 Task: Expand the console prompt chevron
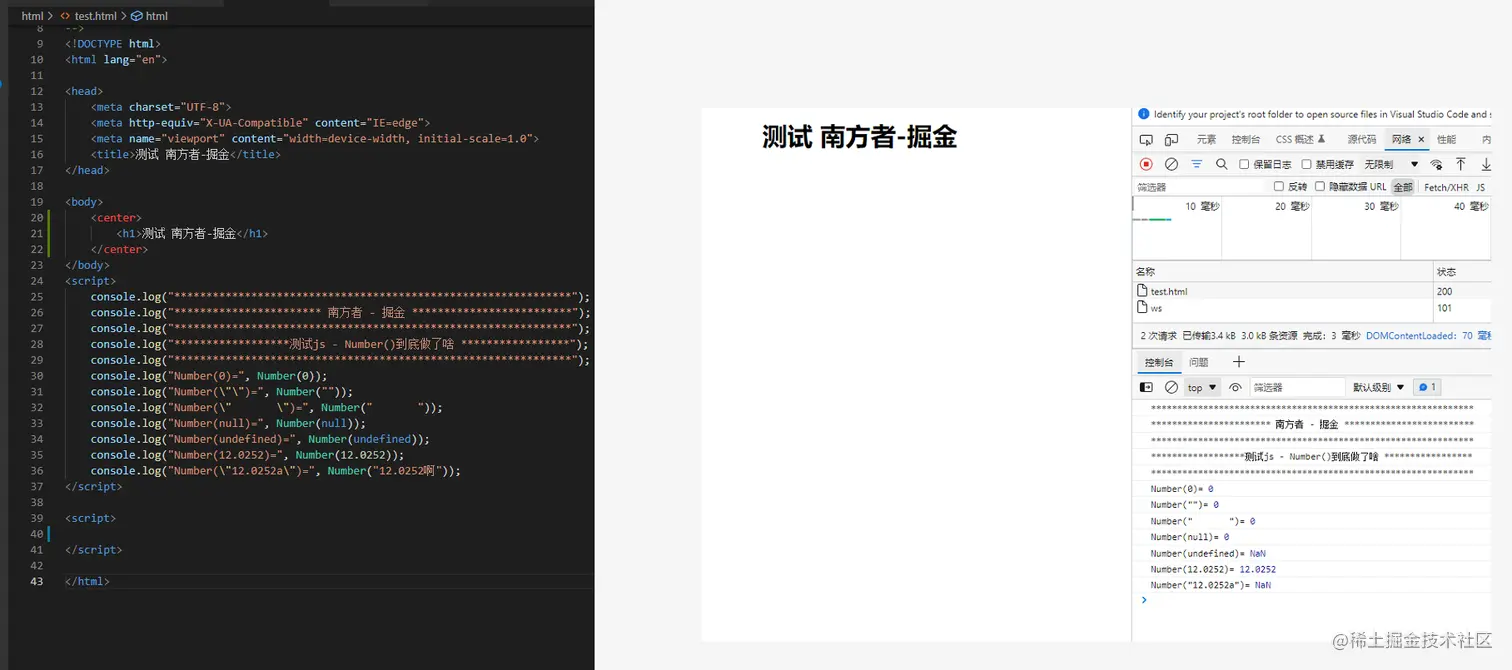pyautogui.click(x=1145, y=600)
